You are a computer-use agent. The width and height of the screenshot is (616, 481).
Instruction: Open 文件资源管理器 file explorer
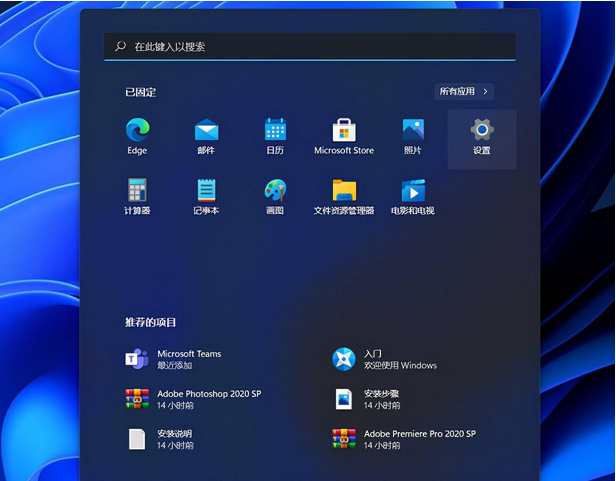(x=344, y=190)
